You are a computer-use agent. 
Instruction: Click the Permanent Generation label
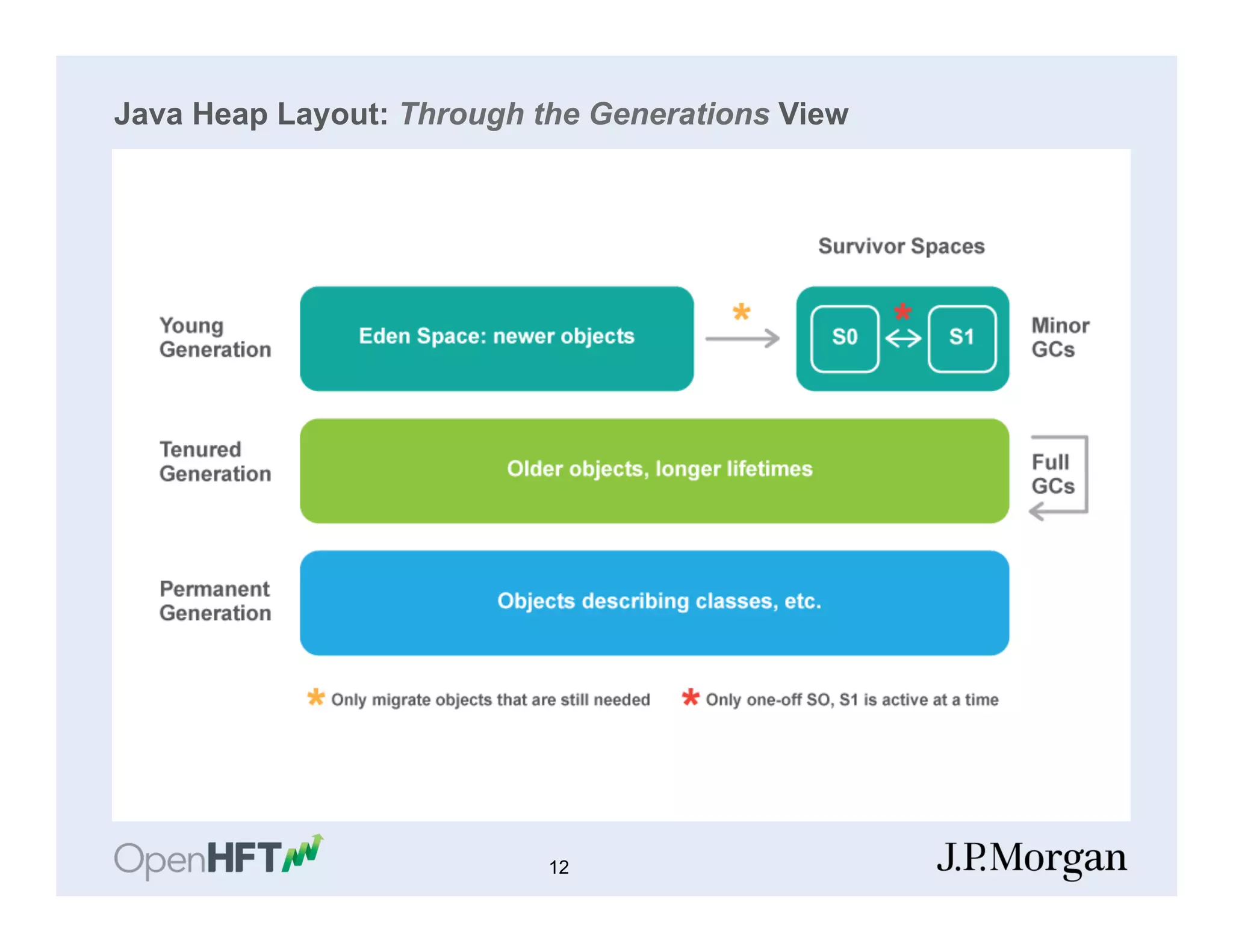tap(215, 601)
